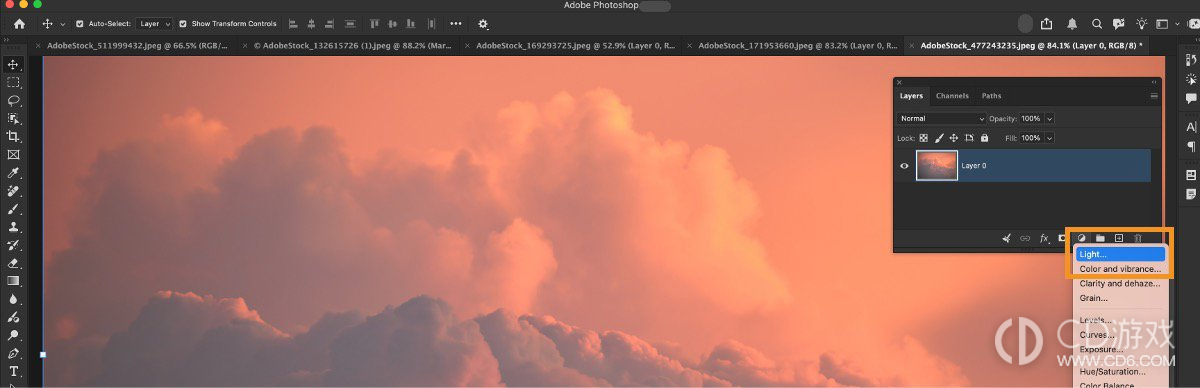Open the notifications bell

[1072, 23]
